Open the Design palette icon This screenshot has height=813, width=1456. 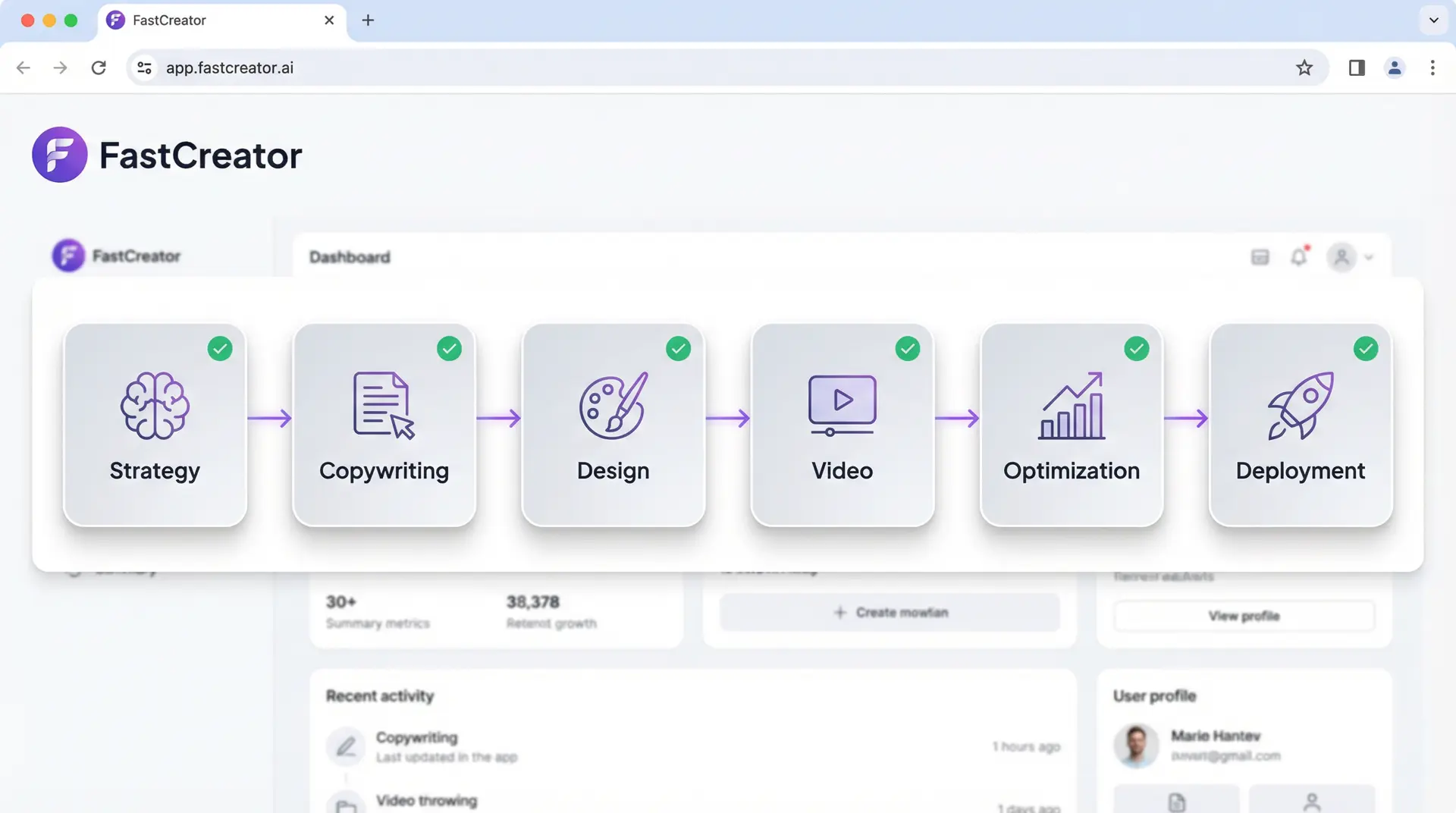click(x=613, y=405)
